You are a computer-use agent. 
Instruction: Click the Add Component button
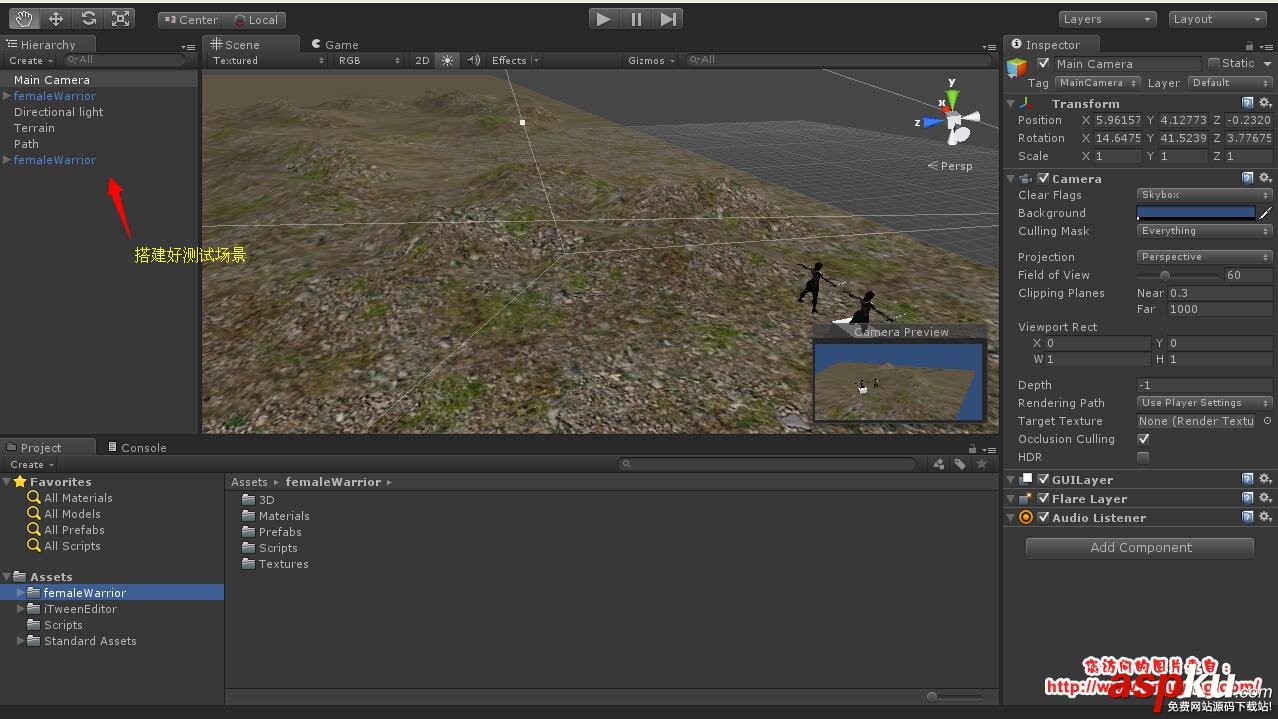pyautogui.click(x=1140, y=548)
